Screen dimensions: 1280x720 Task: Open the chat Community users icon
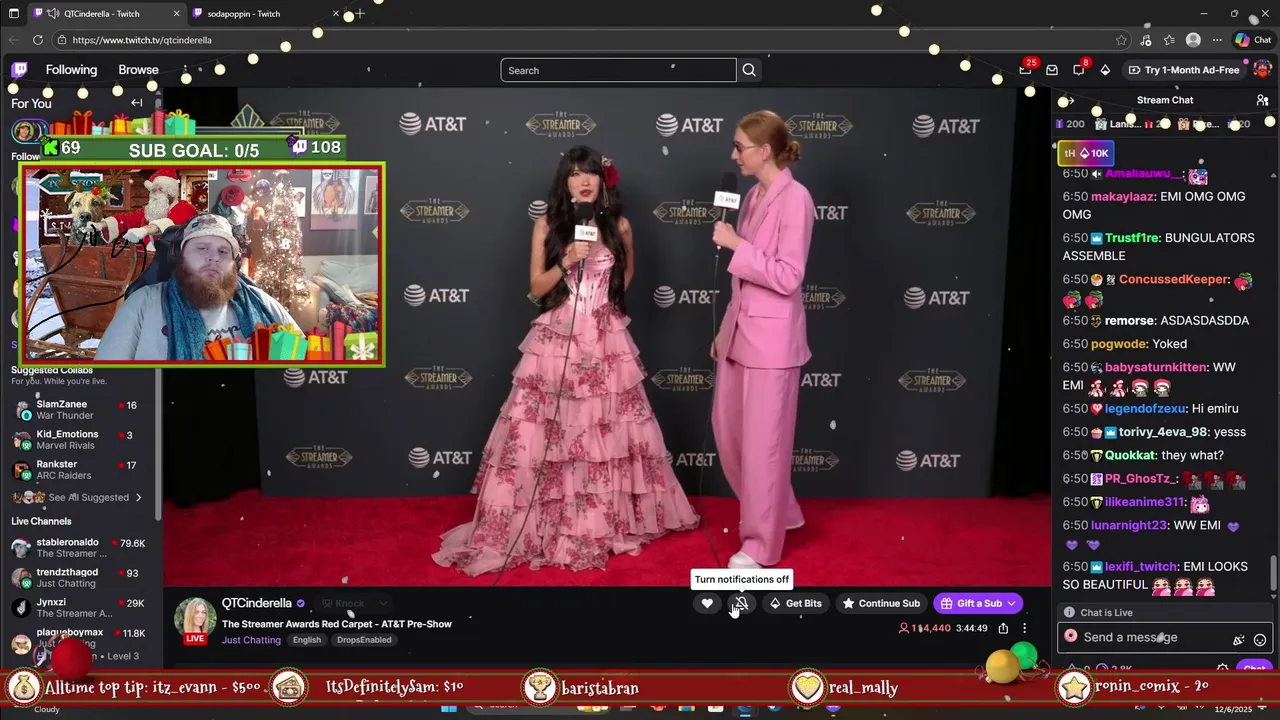click(1262, 100)
